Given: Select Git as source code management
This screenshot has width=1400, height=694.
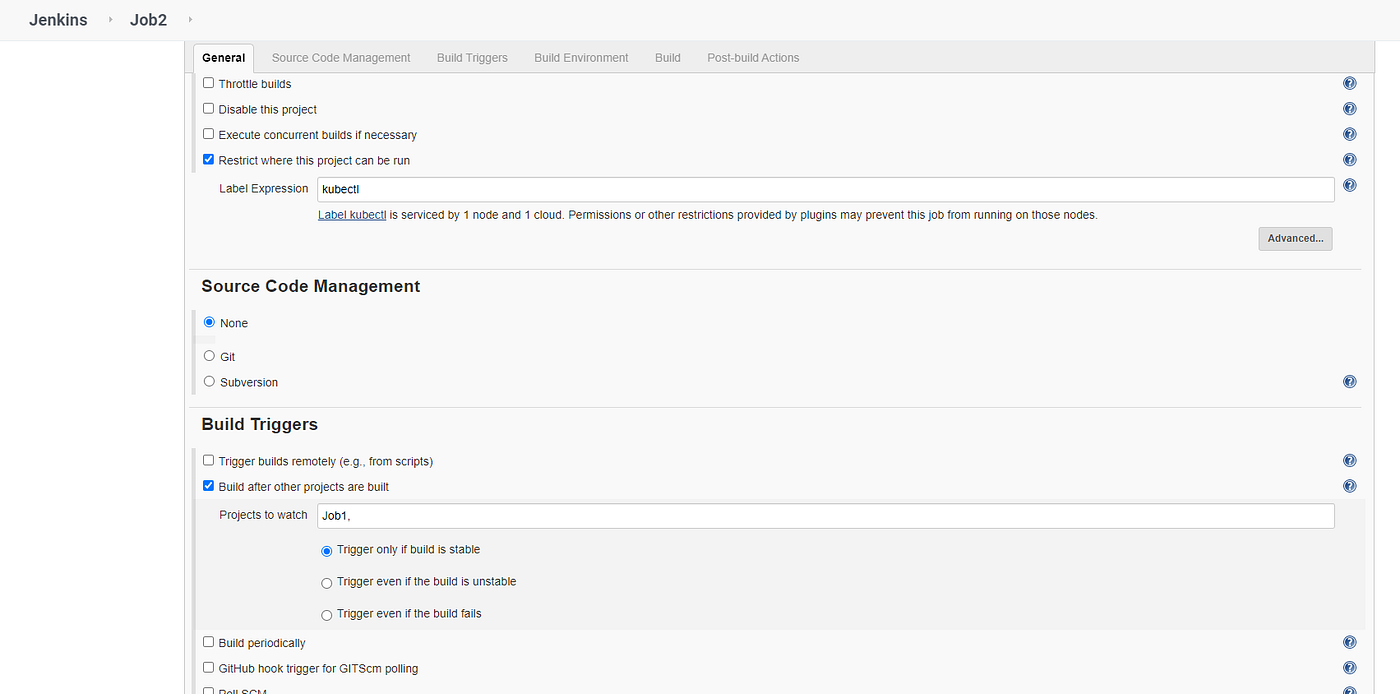Looking at the screenshot, I should pyautogui.click(x=208, y=355).
